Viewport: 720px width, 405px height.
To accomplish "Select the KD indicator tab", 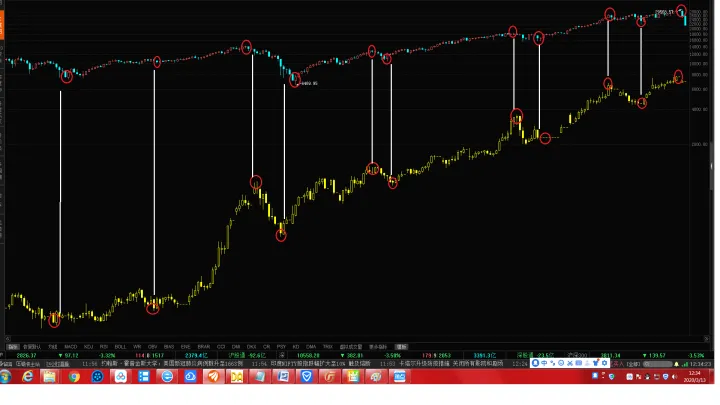I will [296, 347].
